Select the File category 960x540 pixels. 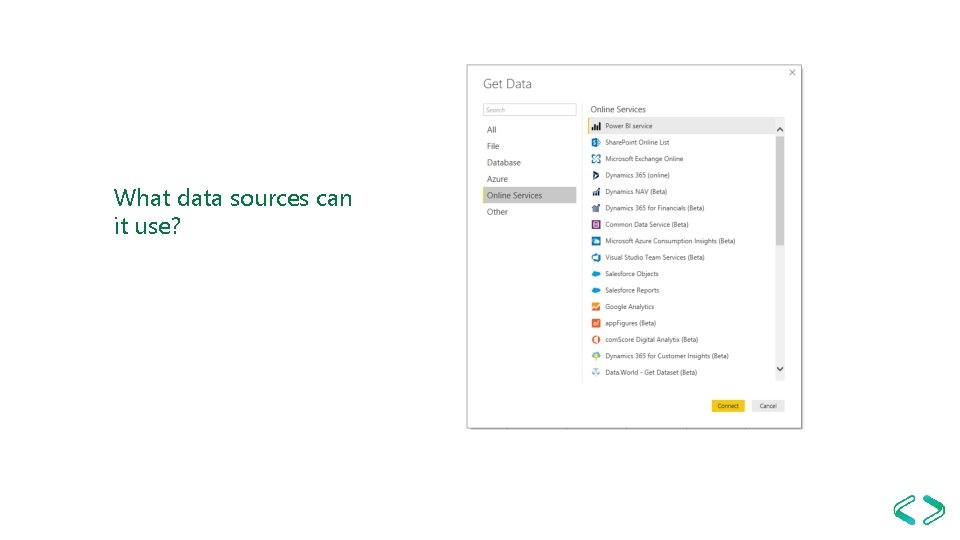pos(493,146)
